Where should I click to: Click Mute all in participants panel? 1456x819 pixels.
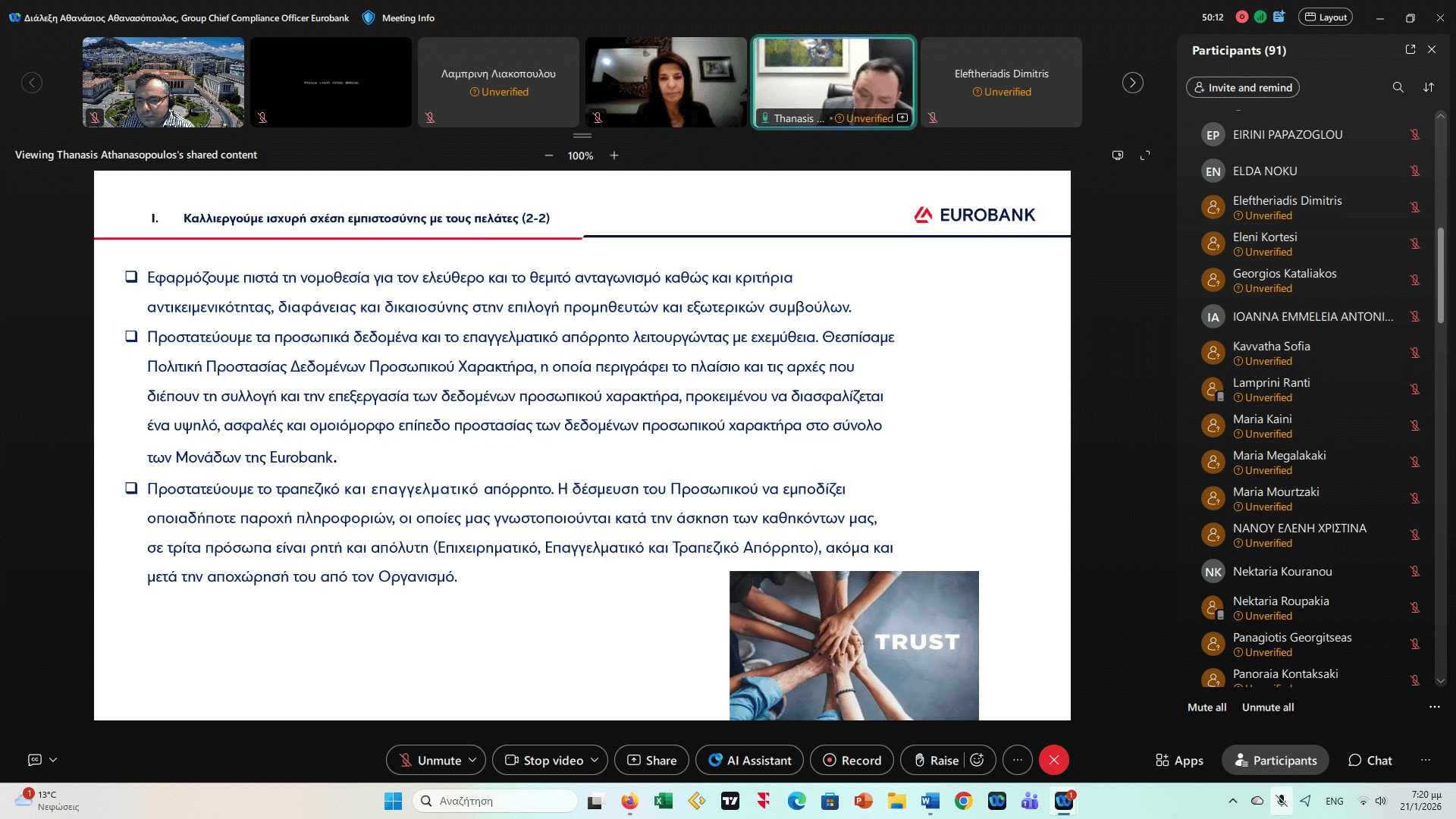tap(1207, 707)
